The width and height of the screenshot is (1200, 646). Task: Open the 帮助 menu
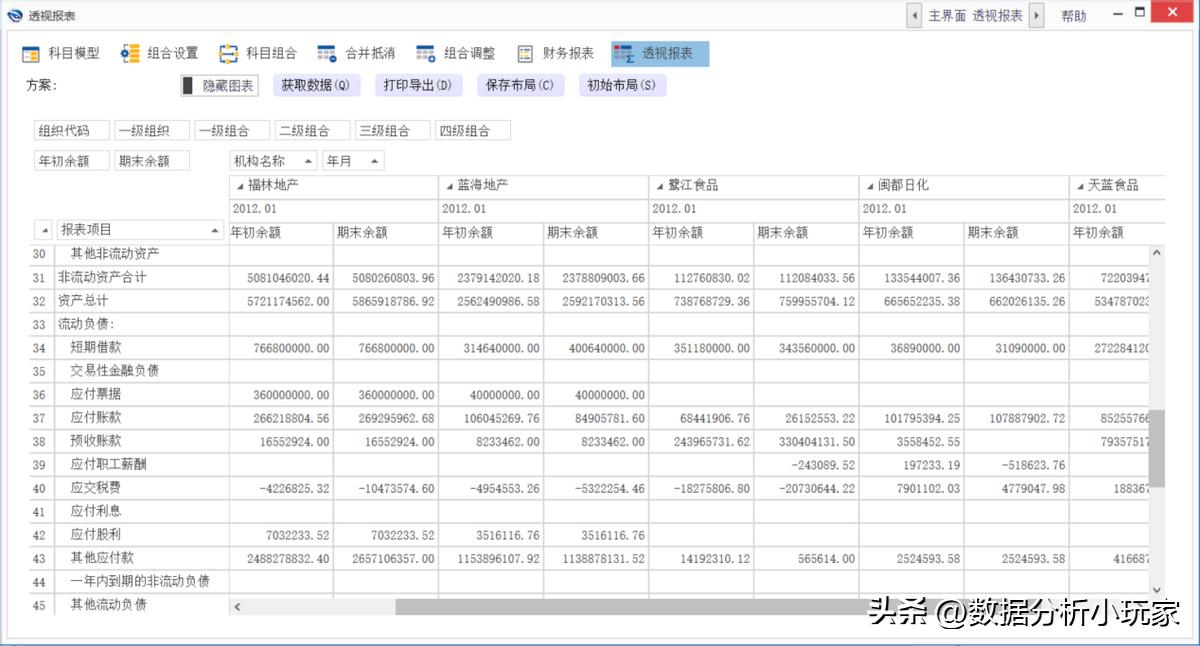[1074, 15]
